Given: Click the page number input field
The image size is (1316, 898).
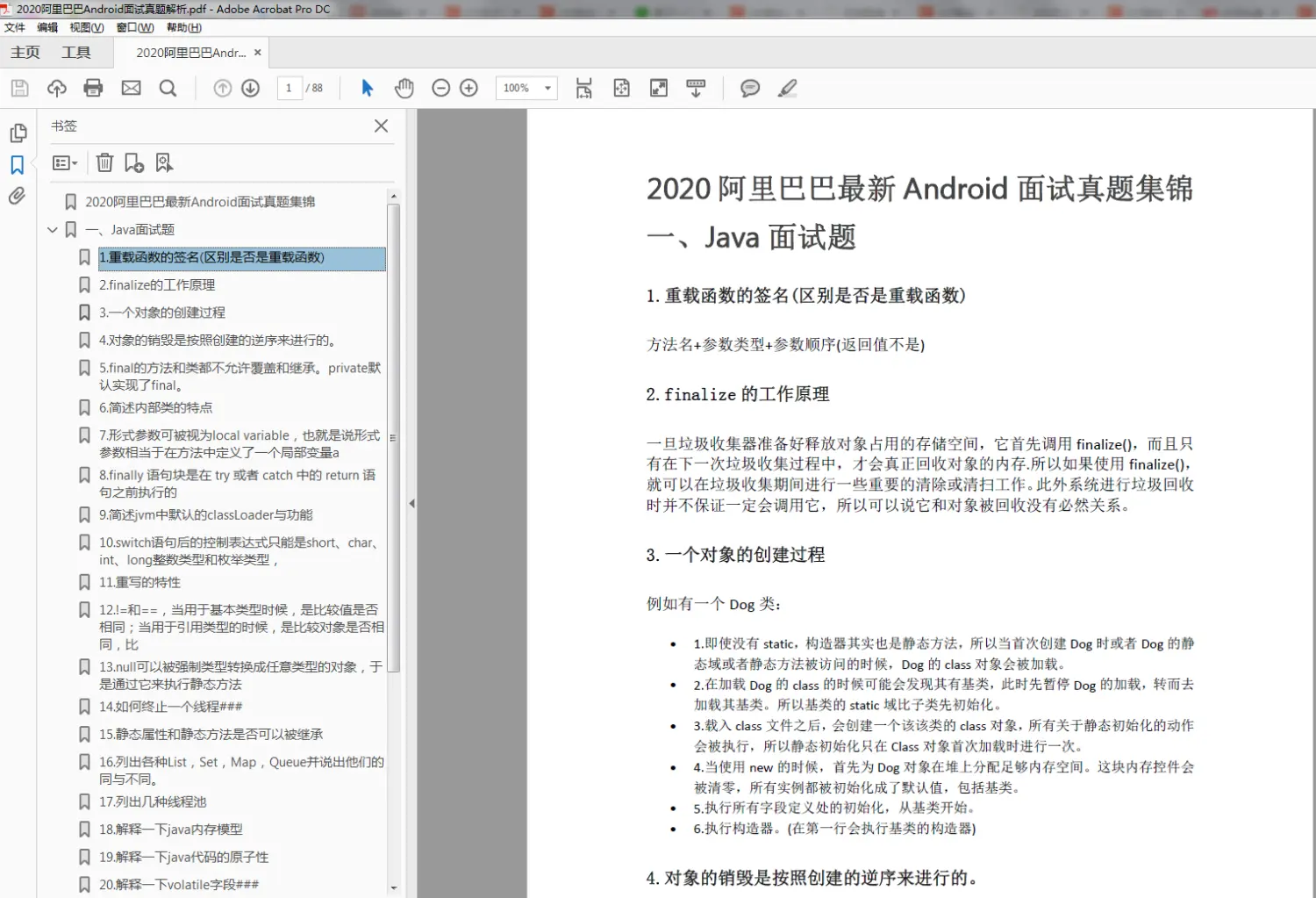Looking at the screenshot, I should pyautogui.click(x=289, y=88).
